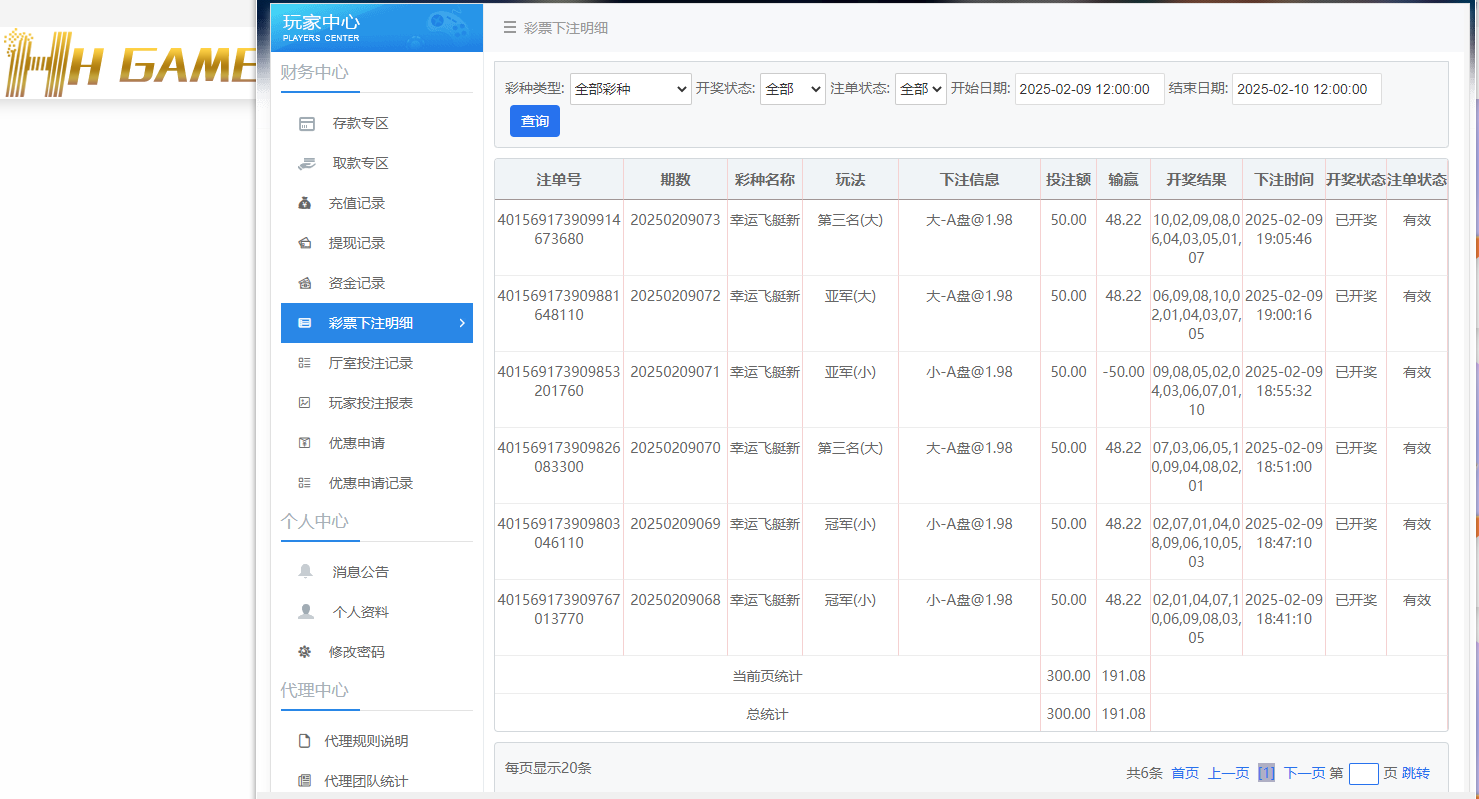This screenshot has height=799, width=1479.
Task: Select the 存款专区 deposit icon in the sidebar
Action: pos(307,122)
